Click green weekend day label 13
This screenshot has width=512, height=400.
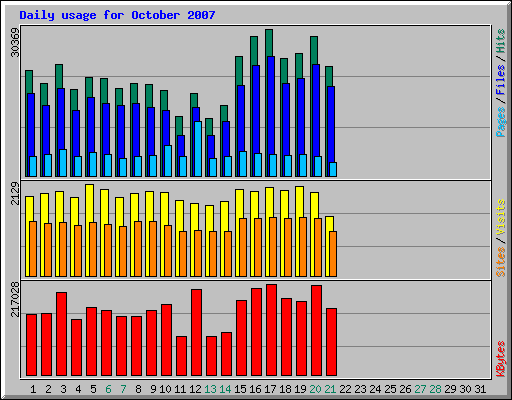point(210,389)
